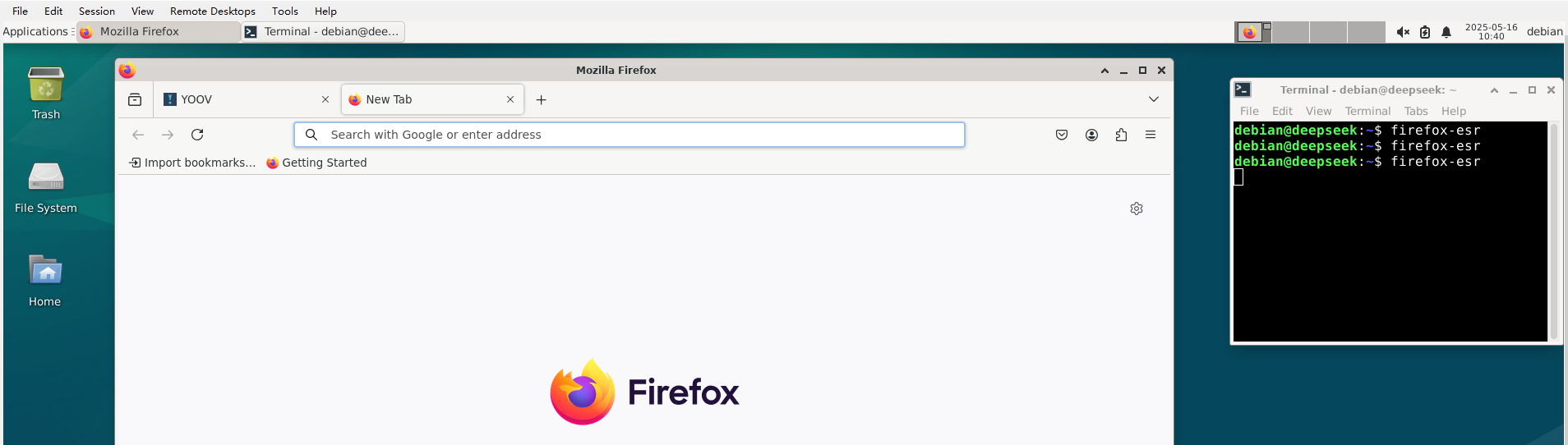This screenshot has height=445, width=1568.
Task: Shade the Terminal window with up arrow
Action: [1494, 90]
